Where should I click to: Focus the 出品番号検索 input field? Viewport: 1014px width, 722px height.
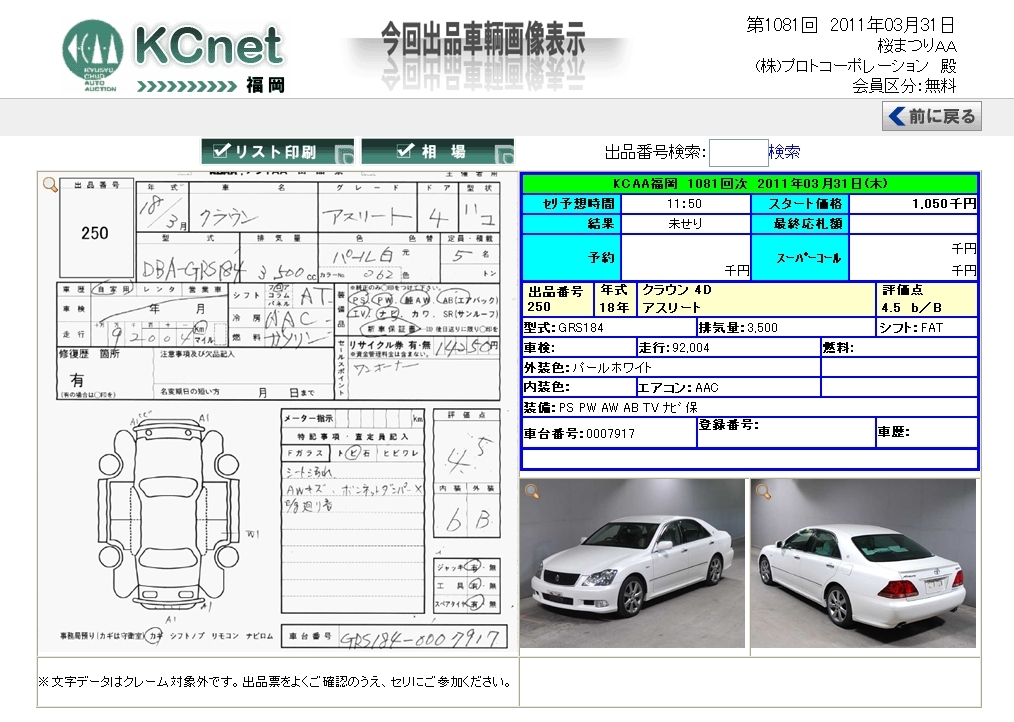click(739, 153)
